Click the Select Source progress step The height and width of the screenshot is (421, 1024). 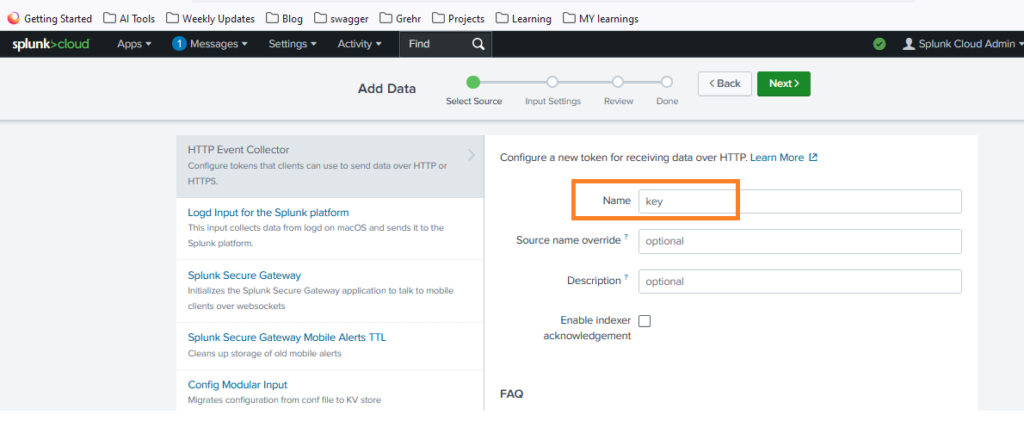pyautogui.click(x=473, y=83)
